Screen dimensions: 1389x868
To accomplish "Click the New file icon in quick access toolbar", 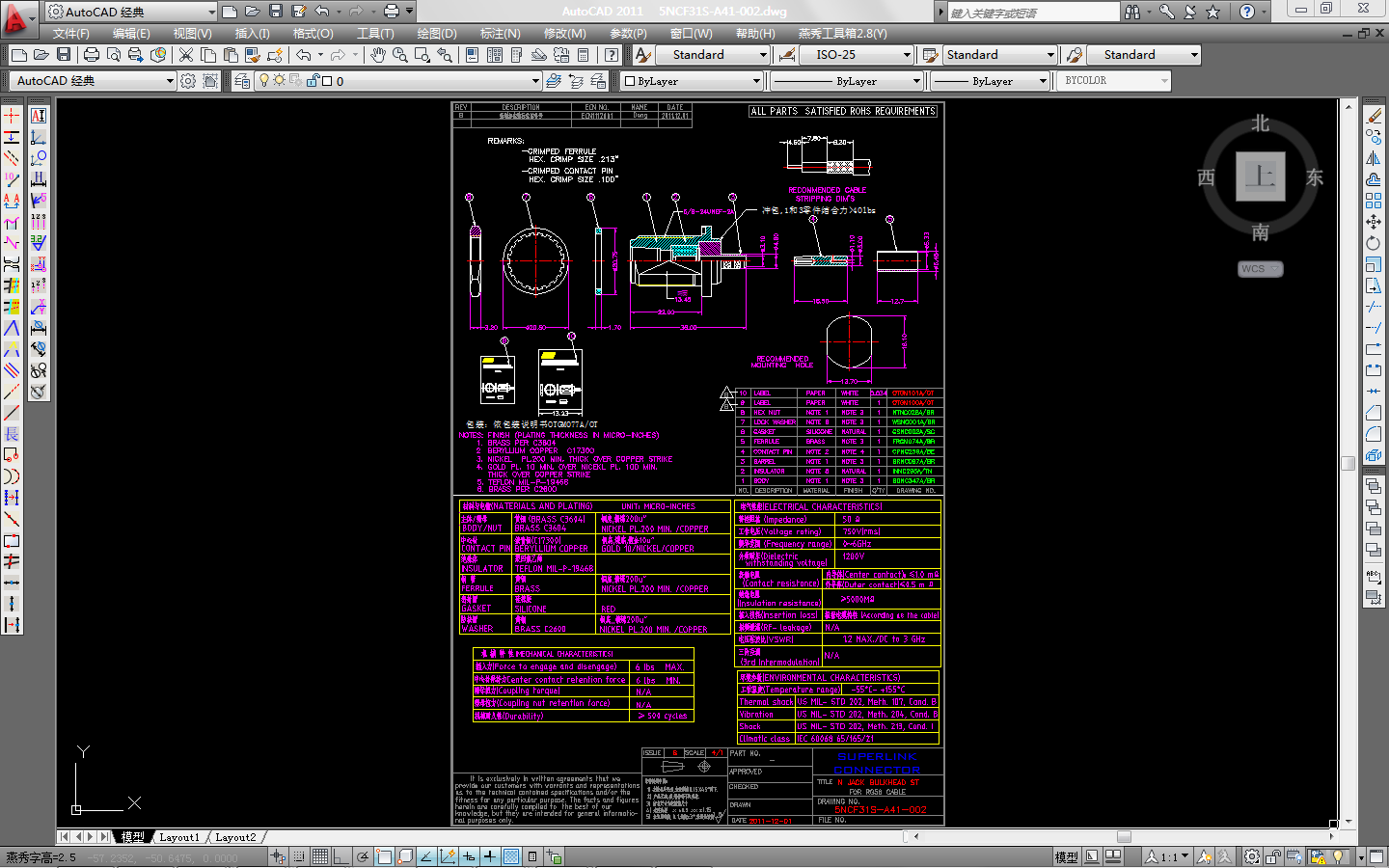I will (x=229, y=12).
